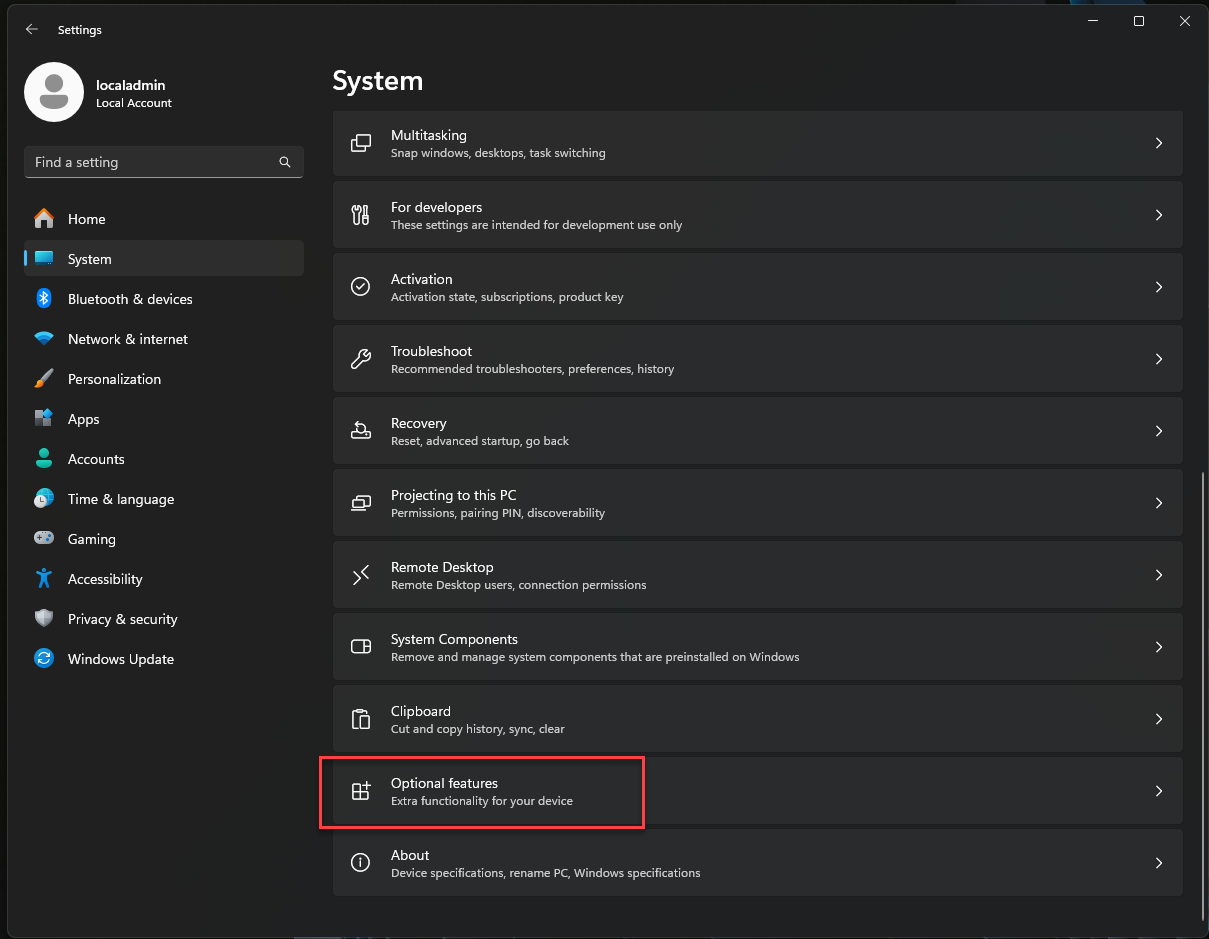Expand the Projecting to this PC chevron
The width and height of the screenshot is (1209, 939).
[1159, 503]
